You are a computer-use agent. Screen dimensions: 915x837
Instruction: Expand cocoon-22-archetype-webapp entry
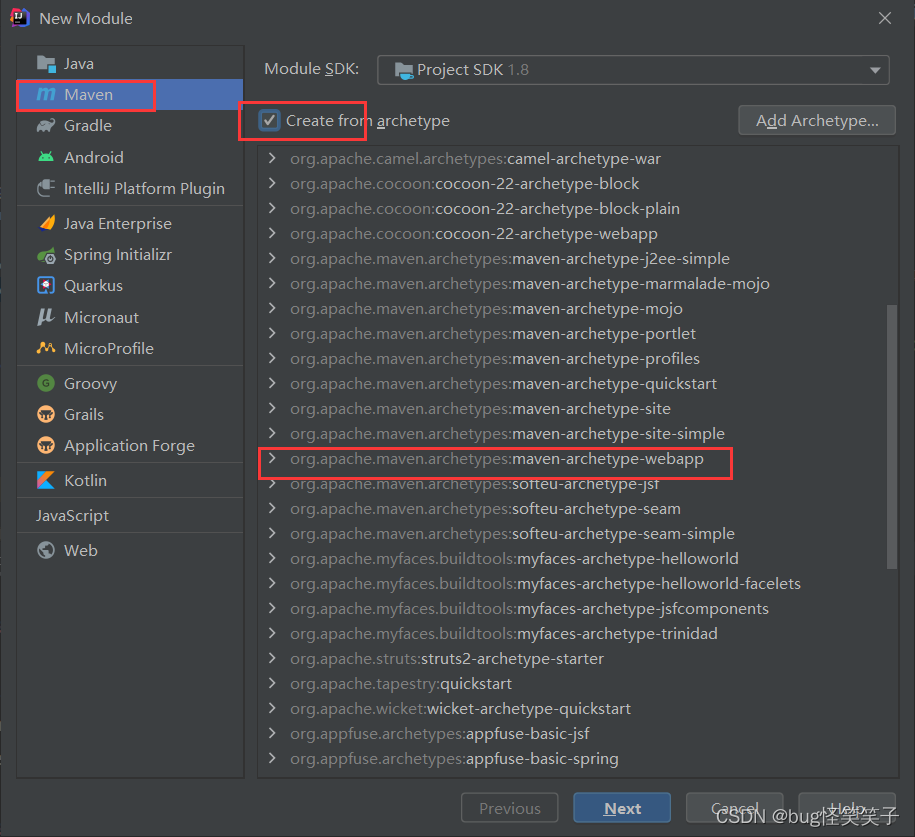[272, 233]
